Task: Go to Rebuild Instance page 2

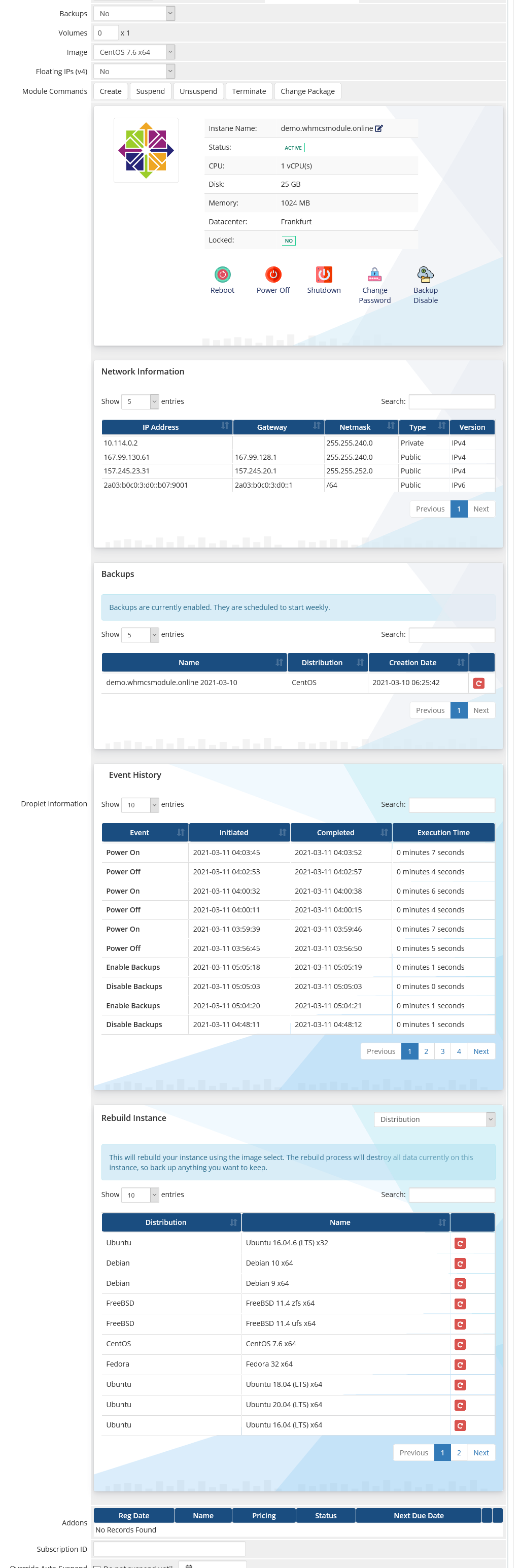Action: click(x=459, y=1452)
